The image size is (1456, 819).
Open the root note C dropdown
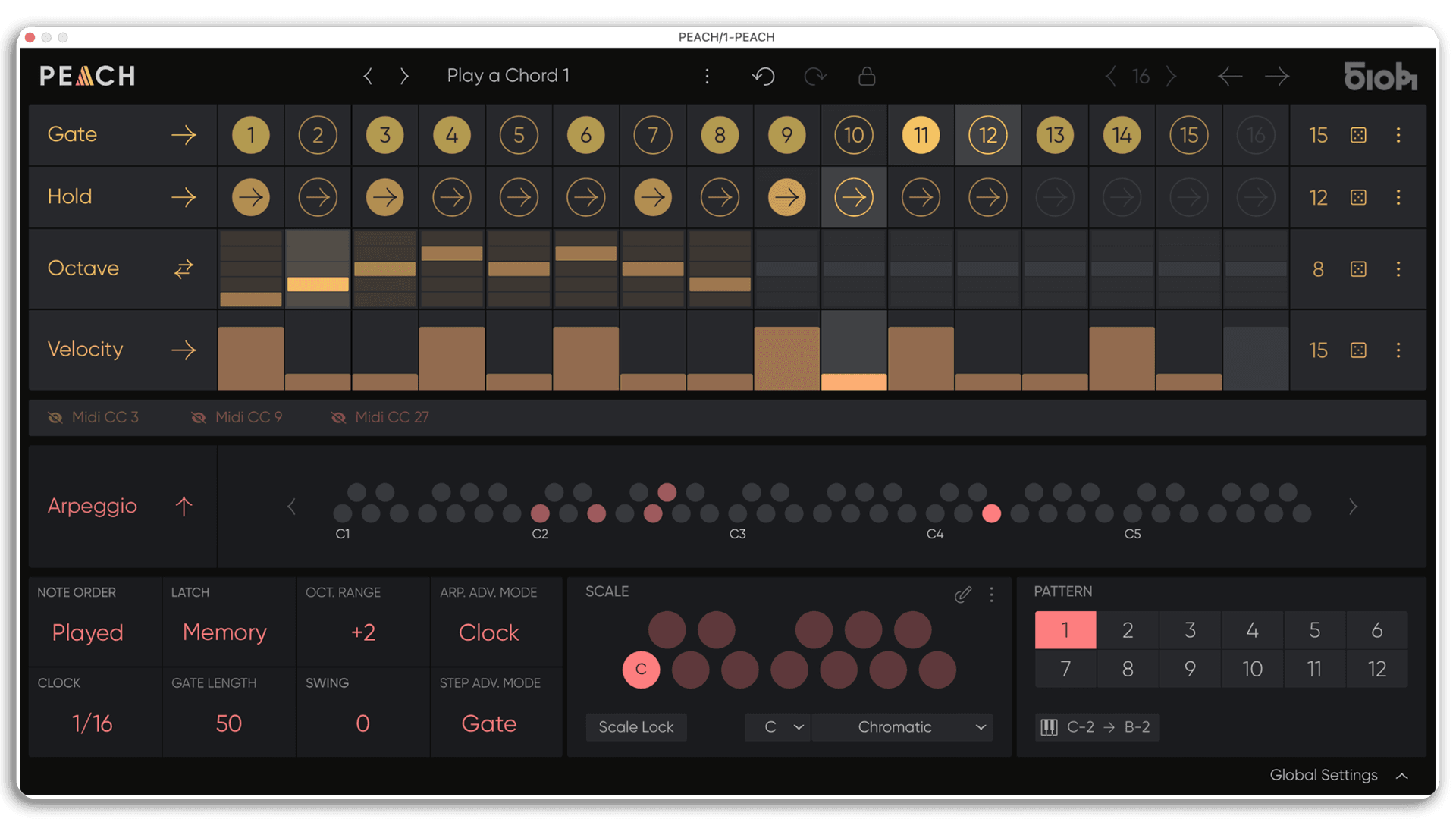click(x=778, y=727)
